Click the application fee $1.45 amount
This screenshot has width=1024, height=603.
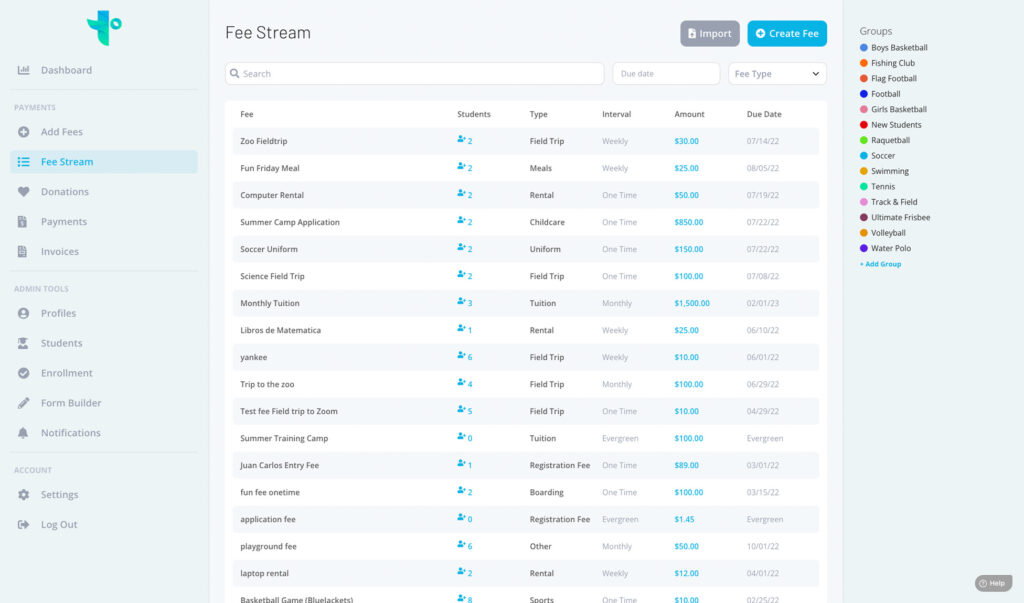pyautogui.click(x=684, y=519)
